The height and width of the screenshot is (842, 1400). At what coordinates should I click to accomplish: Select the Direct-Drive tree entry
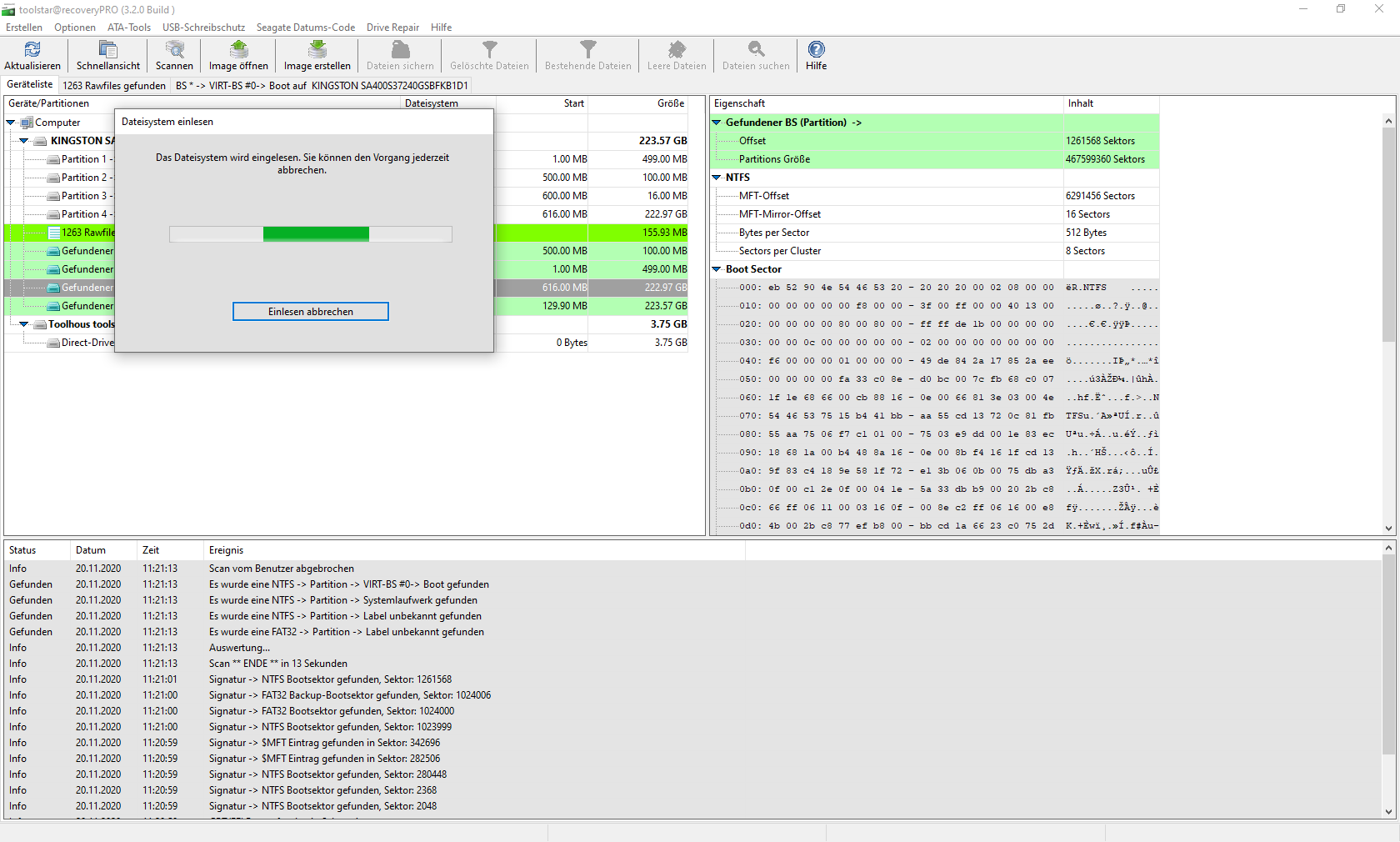[87, 343]
